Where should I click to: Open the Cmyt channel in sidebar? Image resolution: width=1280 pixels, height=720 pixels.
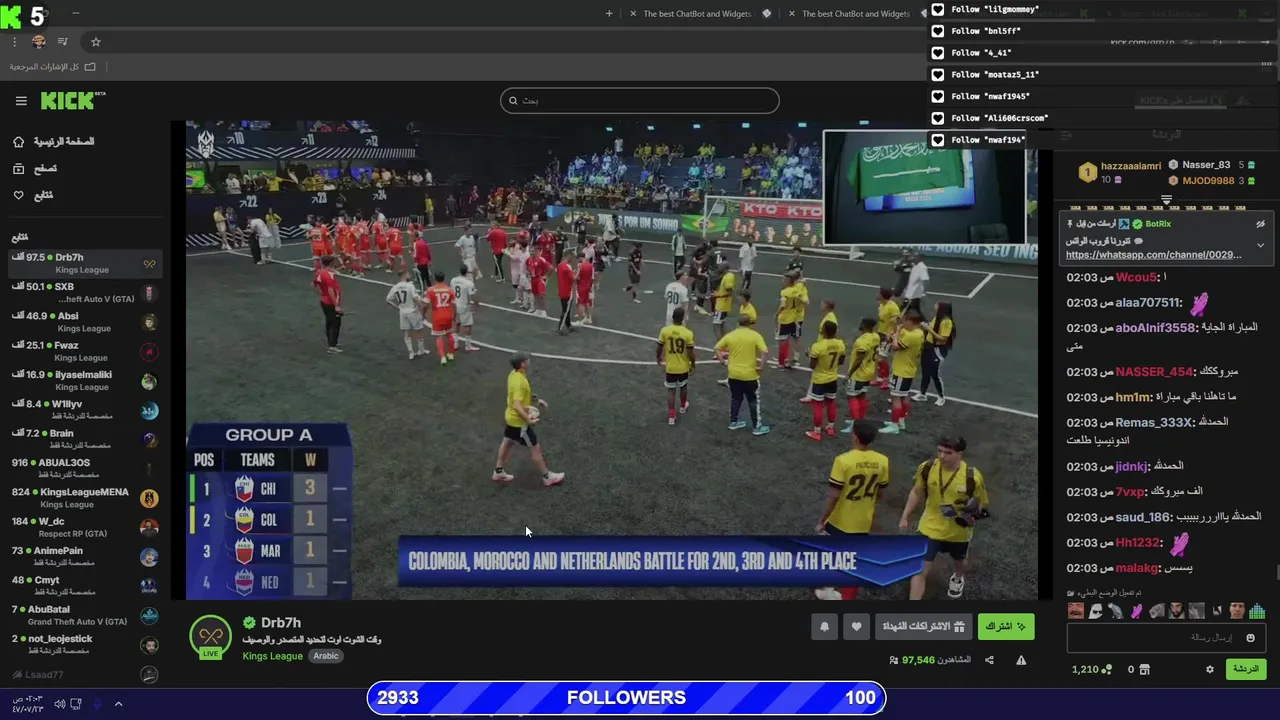pyautogui.click(x=85, y=586)
